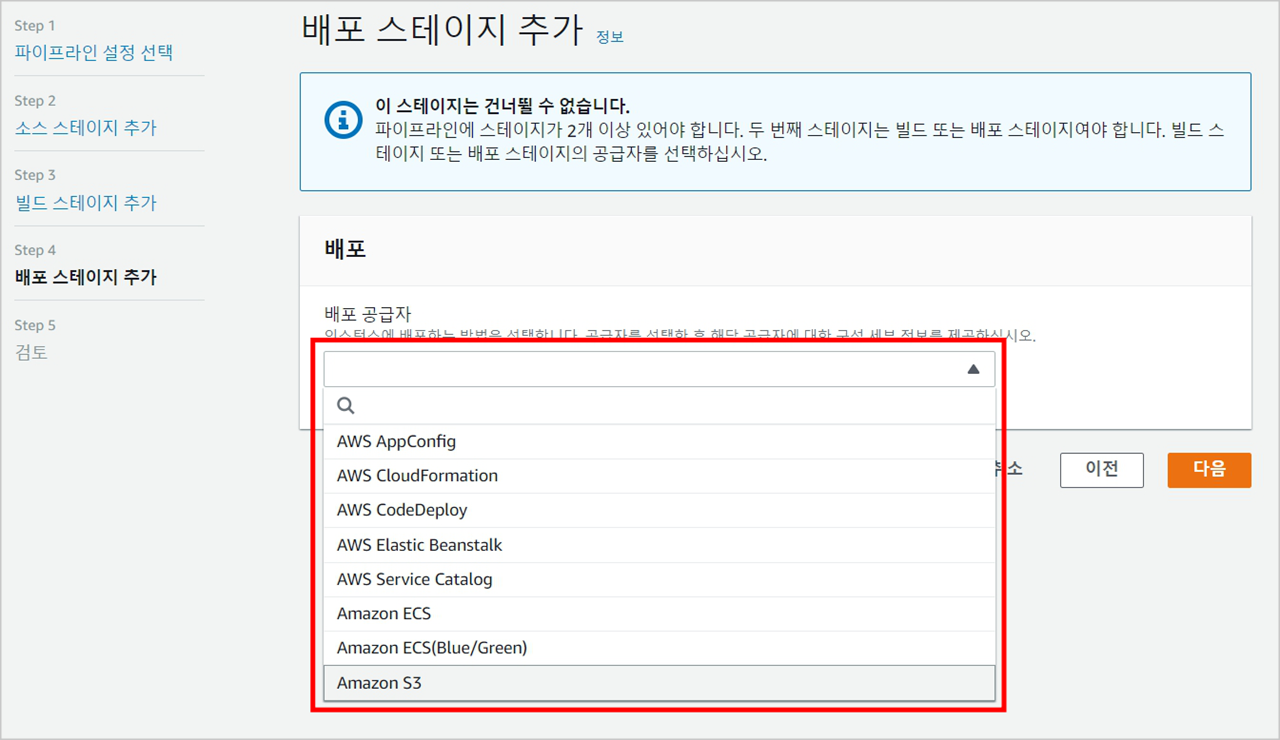Click the magnifier icon in the dropdown search

346,406
